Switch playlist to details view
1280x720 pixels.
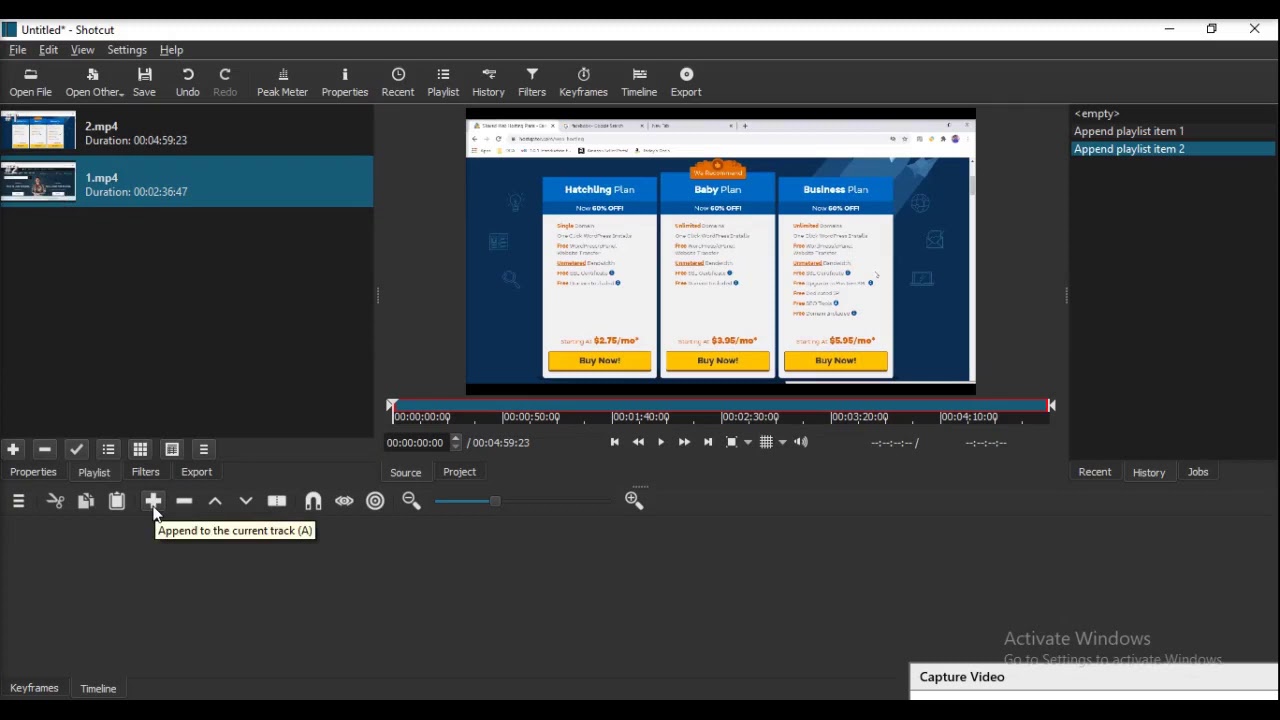[x=110, y=452]
